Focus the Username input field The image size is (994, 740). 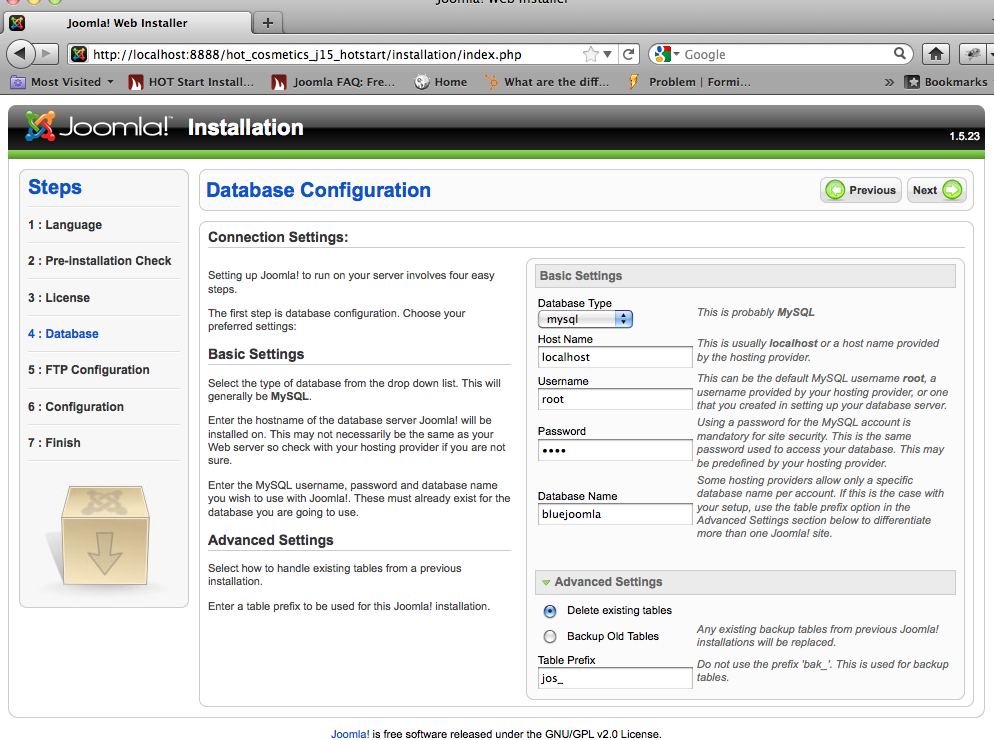click(x=615, y=399)
